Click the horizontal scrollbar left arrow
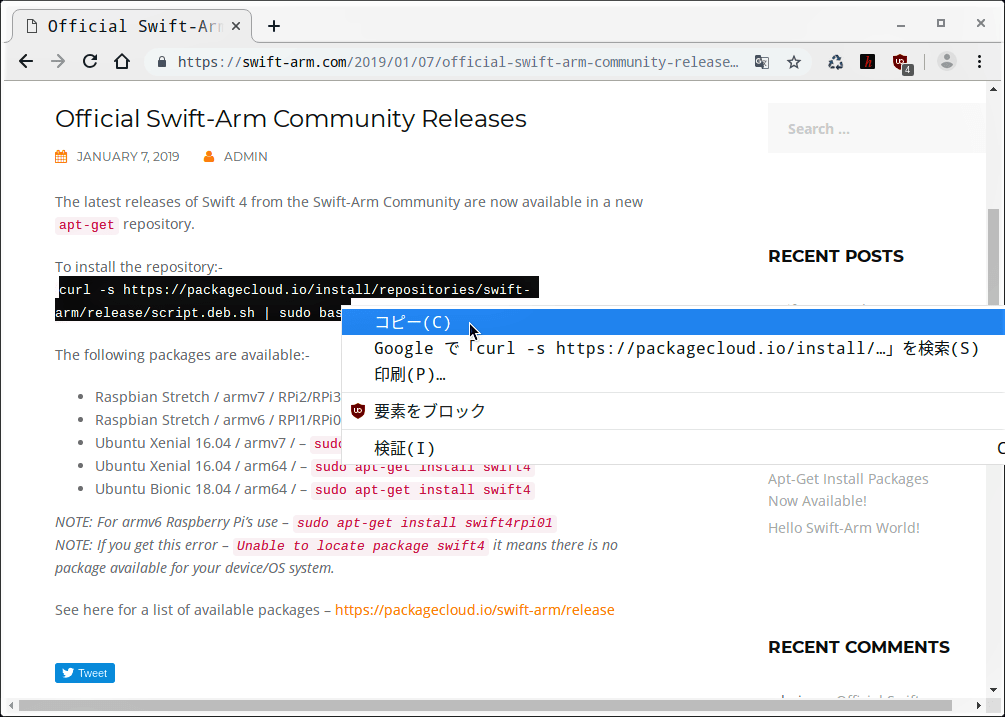Viewport: 1005px width, 717px height. 9,705
